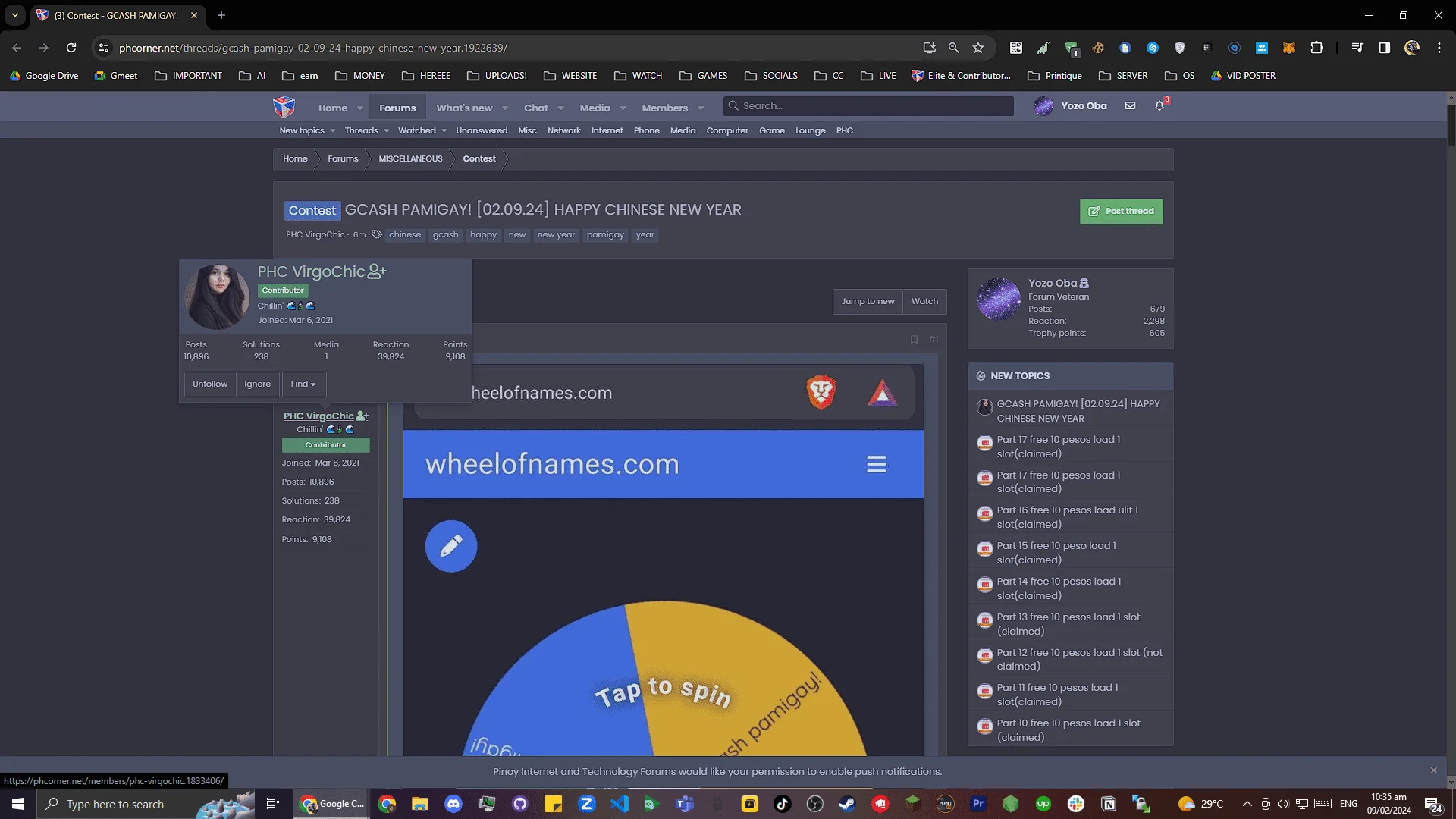The width and height of the screenshot is (1456, 819).
Task: Open File Explorer from the taskbar
Action: (420, 804)
